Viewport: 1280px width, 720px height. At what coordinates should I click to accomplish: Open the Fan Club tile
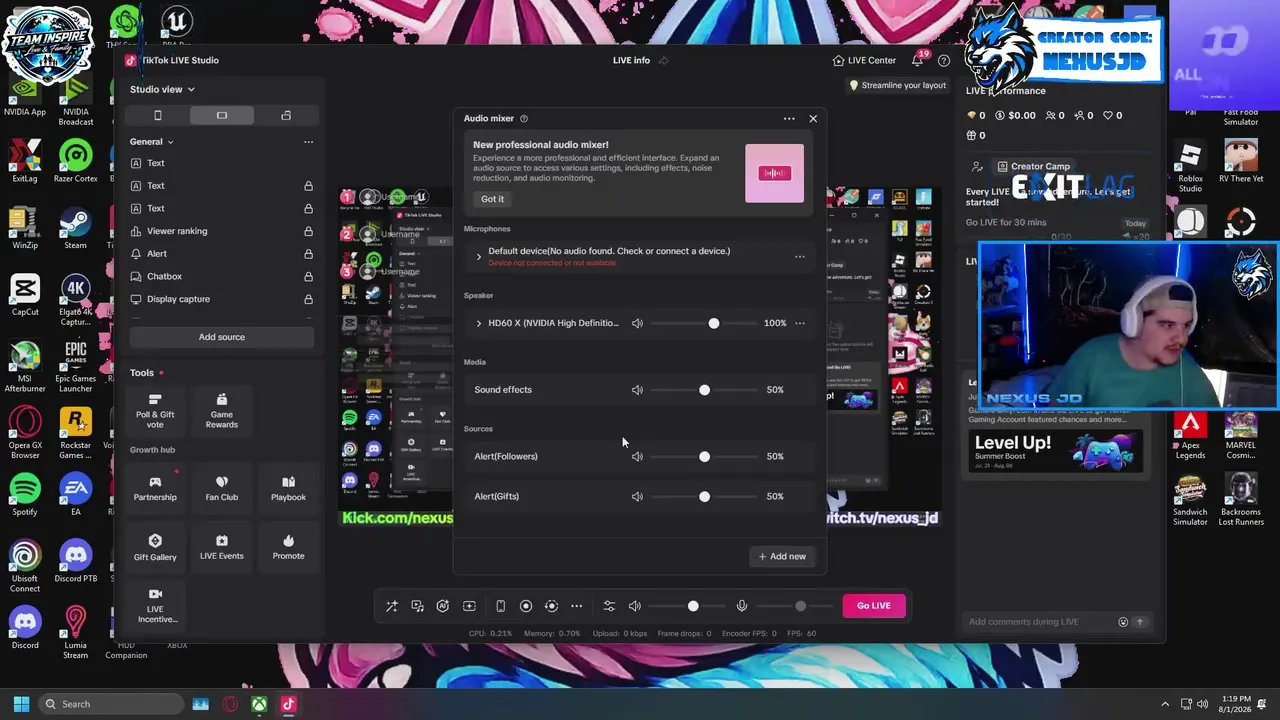[222, 488]
